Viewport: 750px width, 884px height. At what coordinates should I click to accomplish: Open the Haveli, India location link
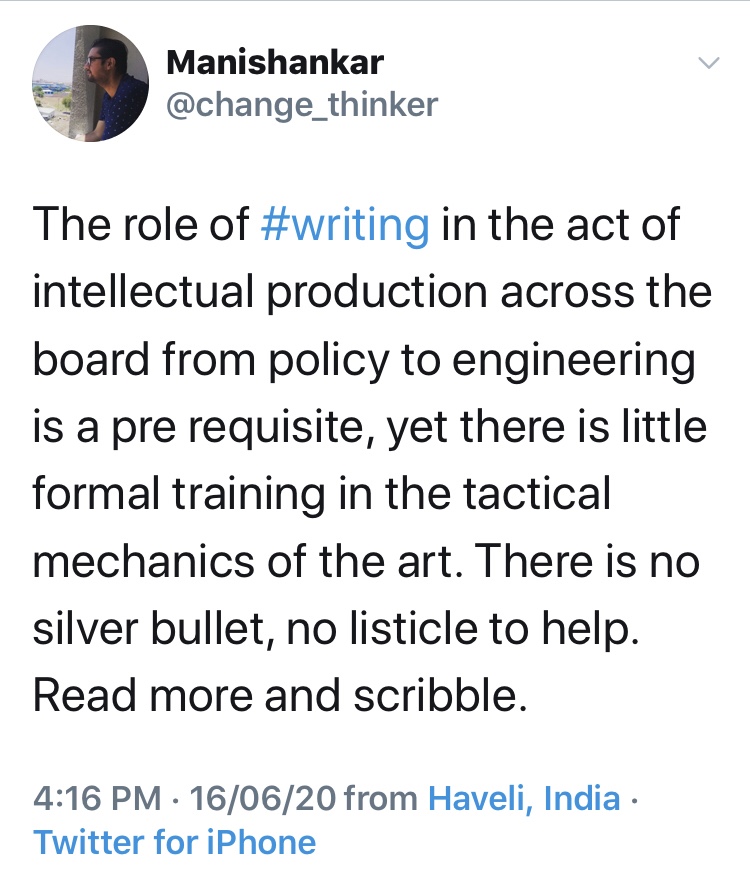(x=524, y=799)
